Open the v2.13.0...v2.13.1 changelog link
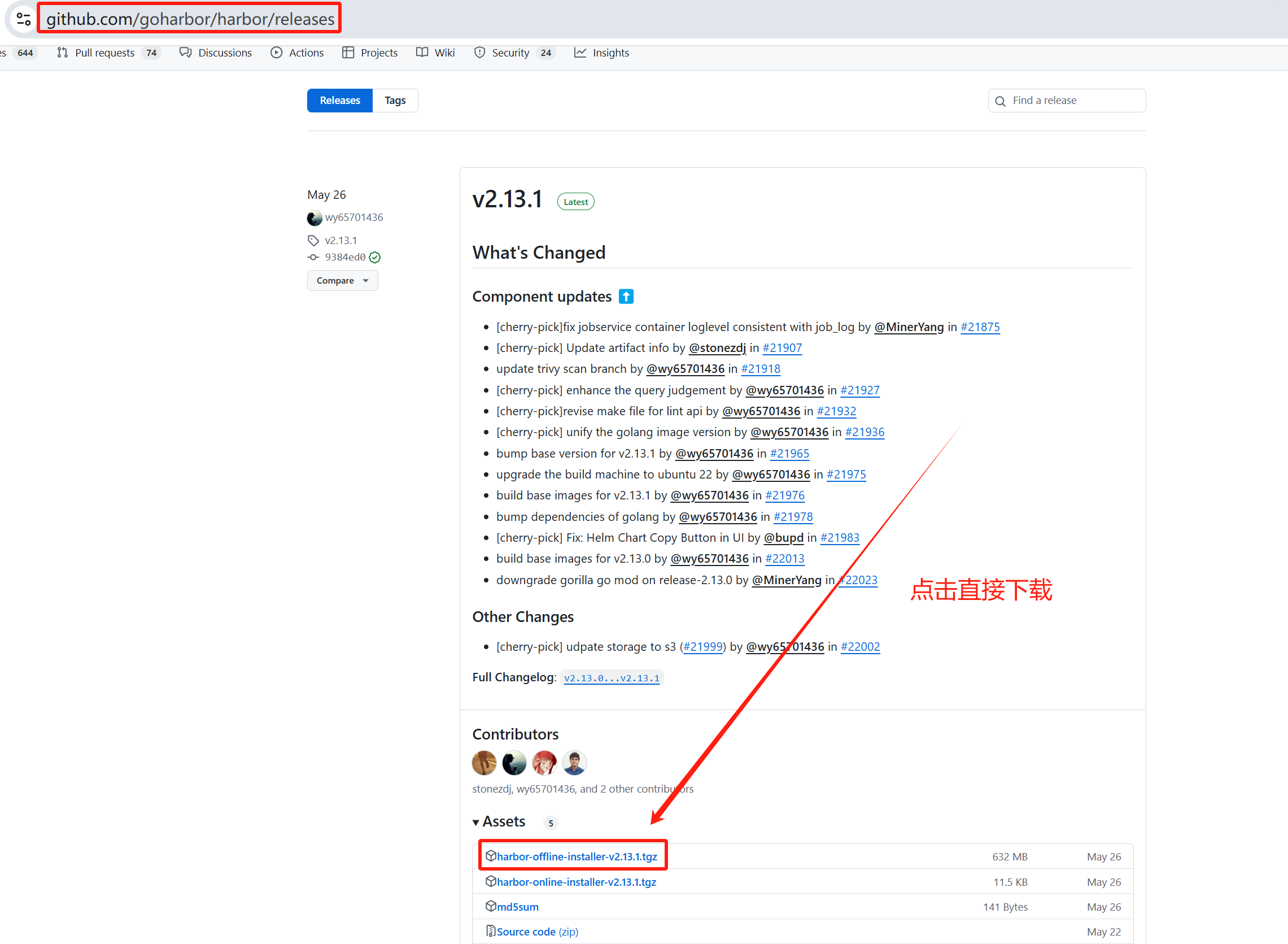The image size is (1288, 944). (612, 678)
